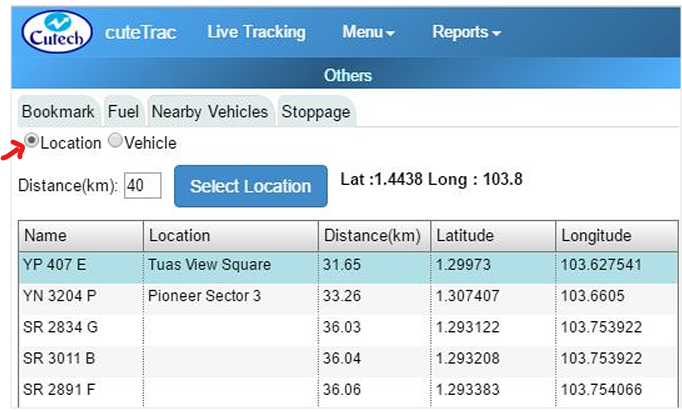The width and height of the screenshot is (682, 412).
Task: Switch to the Fuel tab
Action: point(123,111)
